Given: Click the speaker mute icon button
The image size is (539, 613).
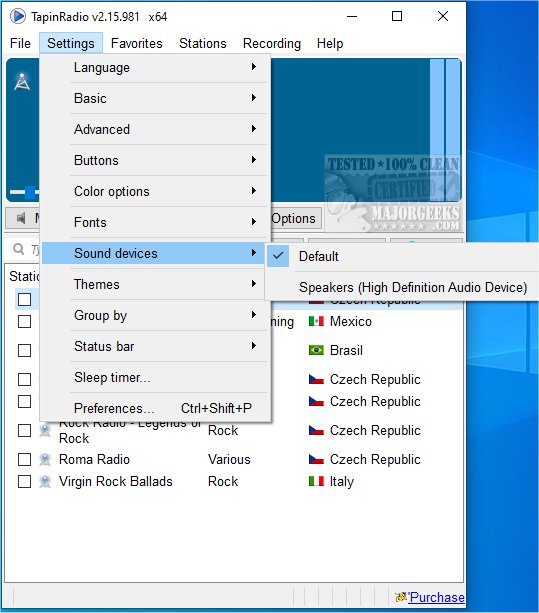Looking at the screenshot, I should [21, 218].
